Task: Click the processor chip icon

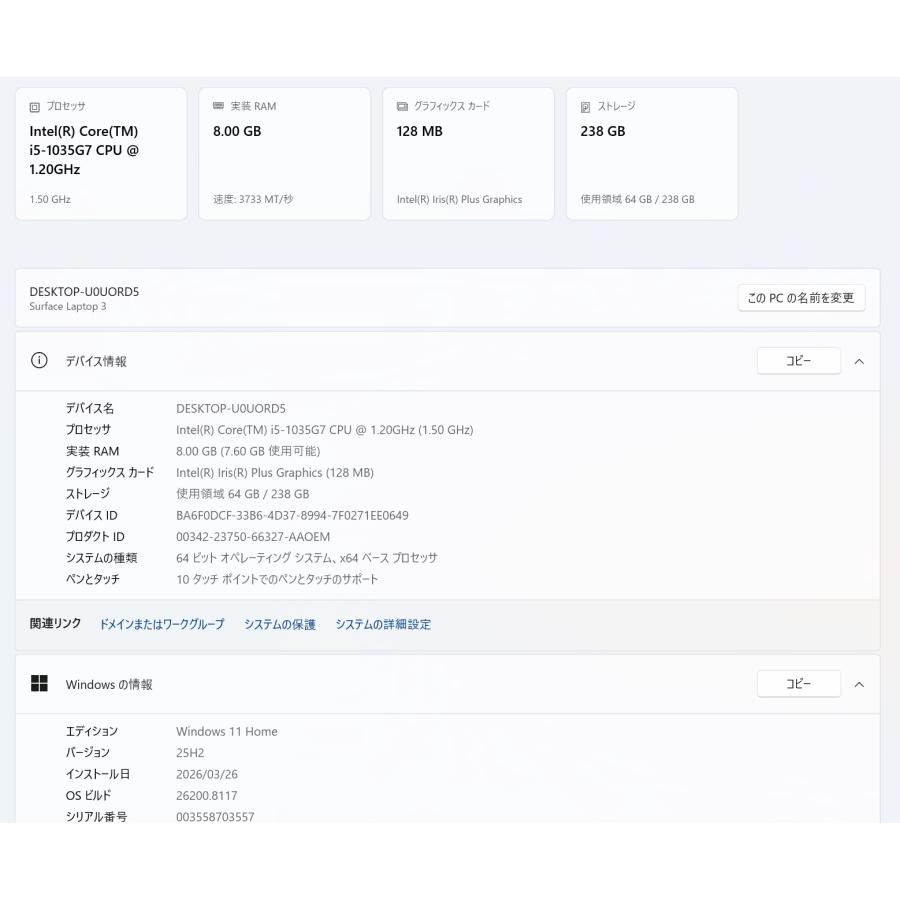Action: (34, 107)
